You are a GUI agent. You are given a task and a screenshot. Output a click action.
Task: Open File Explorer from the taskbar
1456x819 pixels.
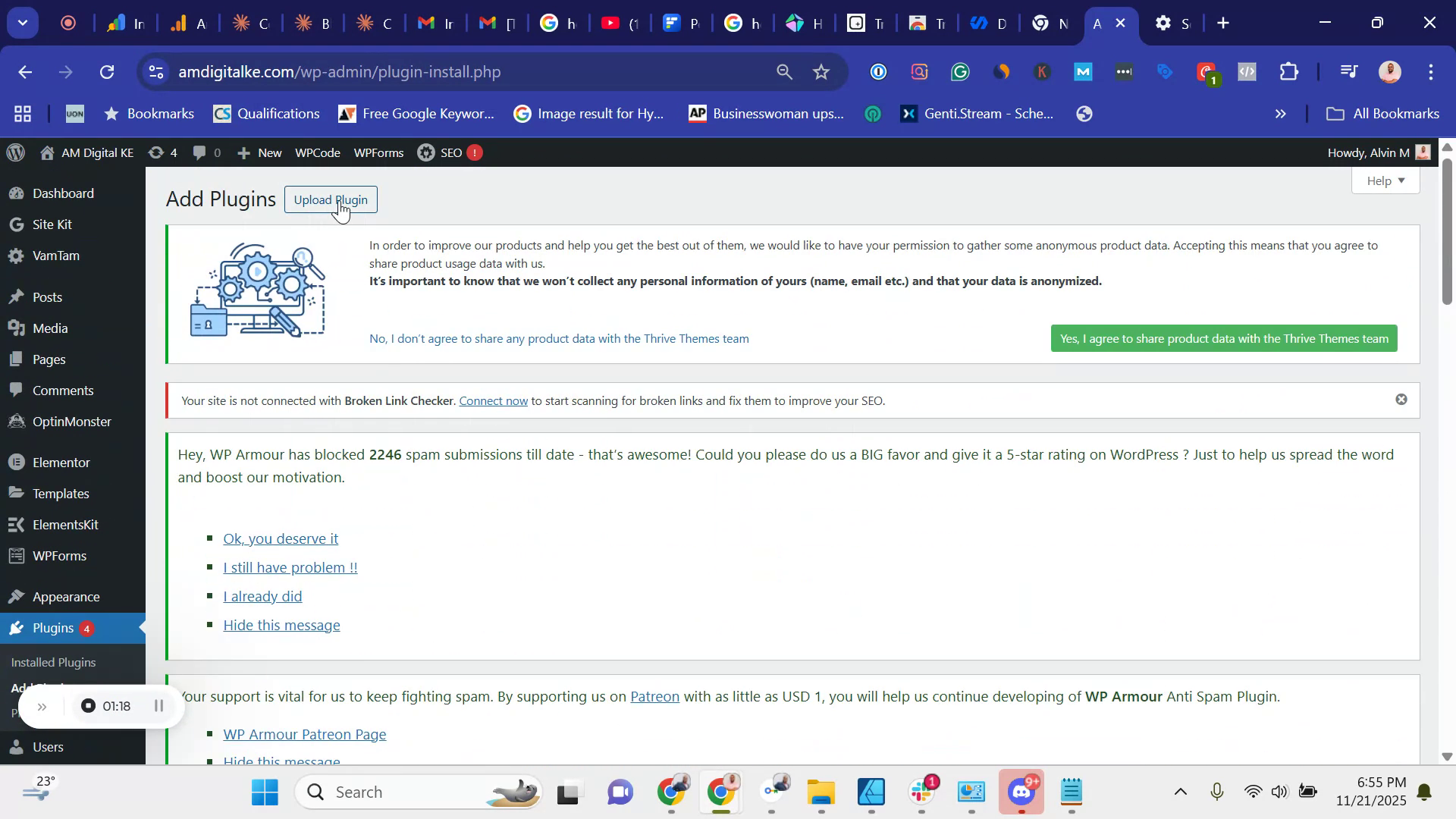[821, 791]
